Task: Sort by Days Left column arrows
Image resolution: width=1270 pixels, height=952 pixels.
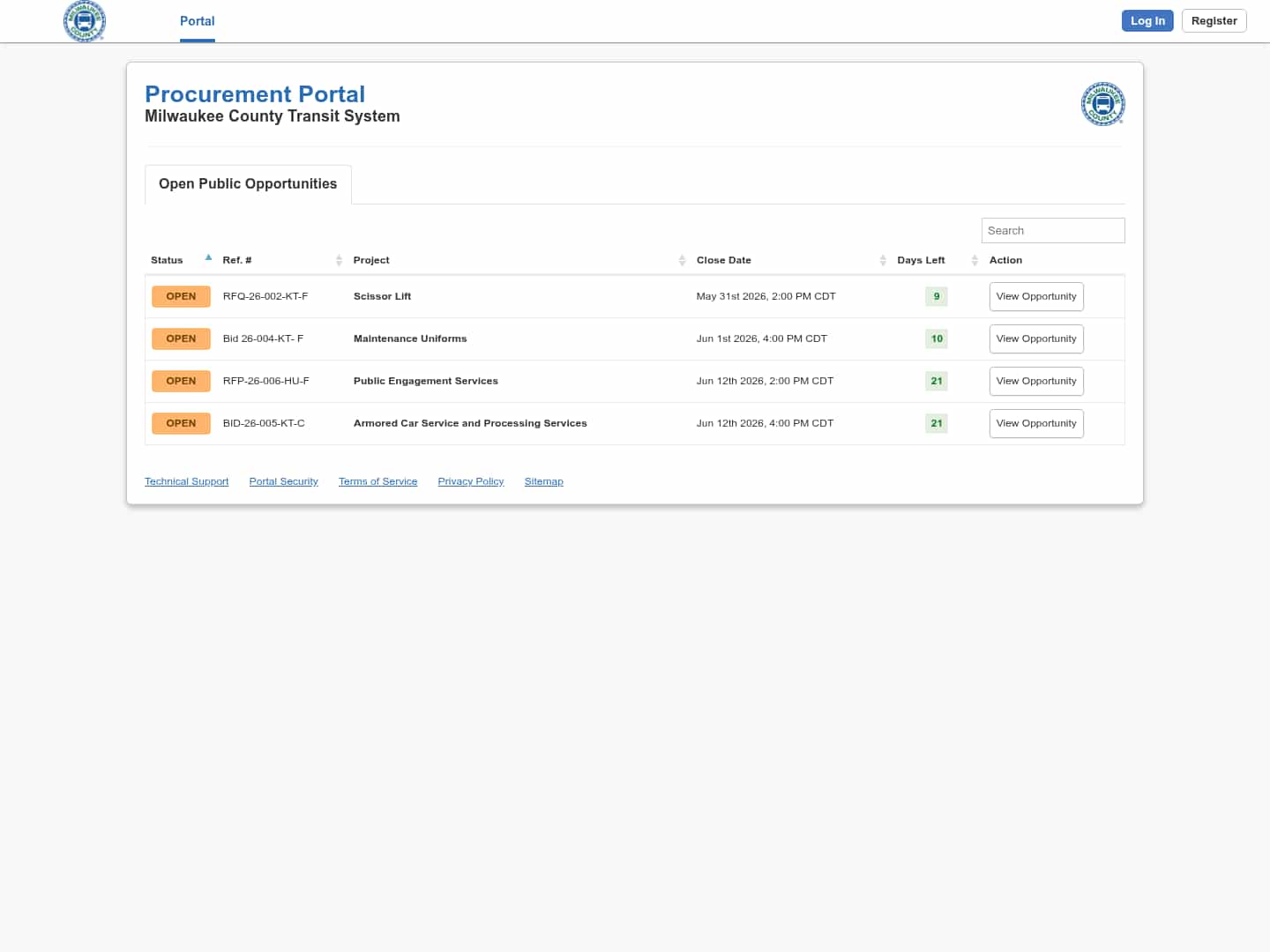Action: pyautogui.click(x=975, y=260)
